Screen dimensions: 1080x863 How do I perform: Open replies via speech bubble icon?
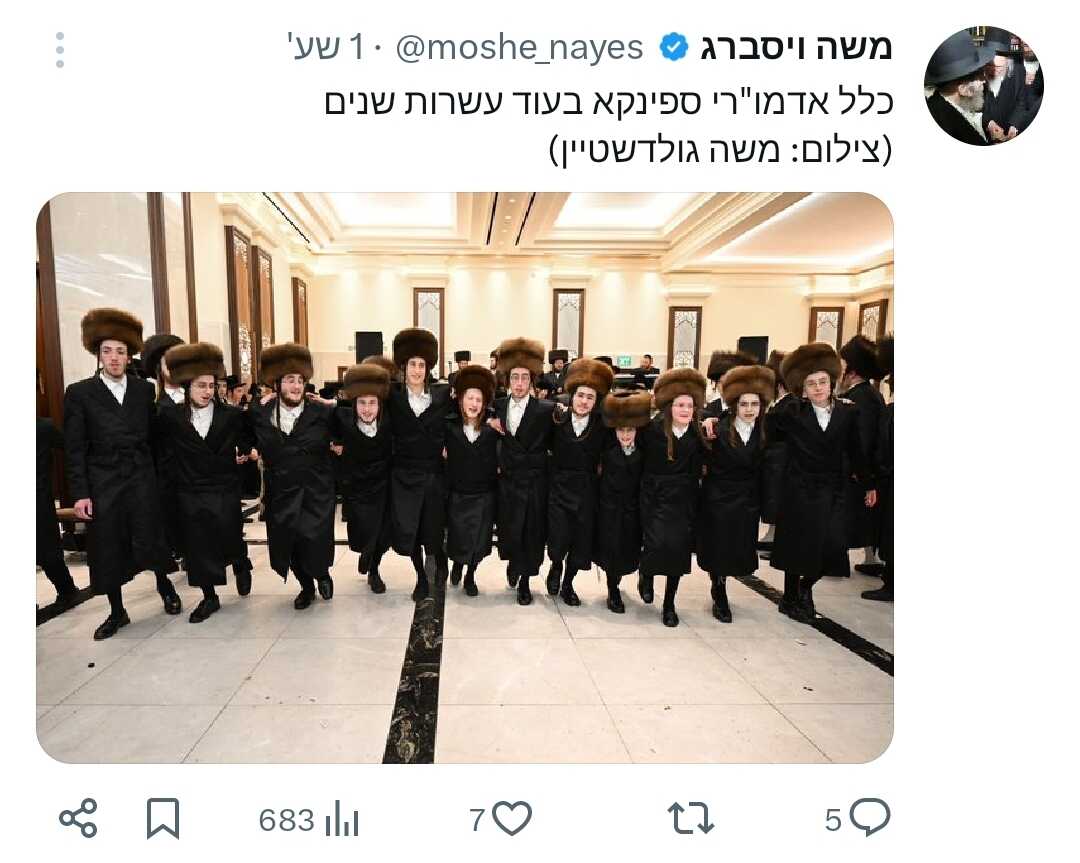(x=870, y=818)
